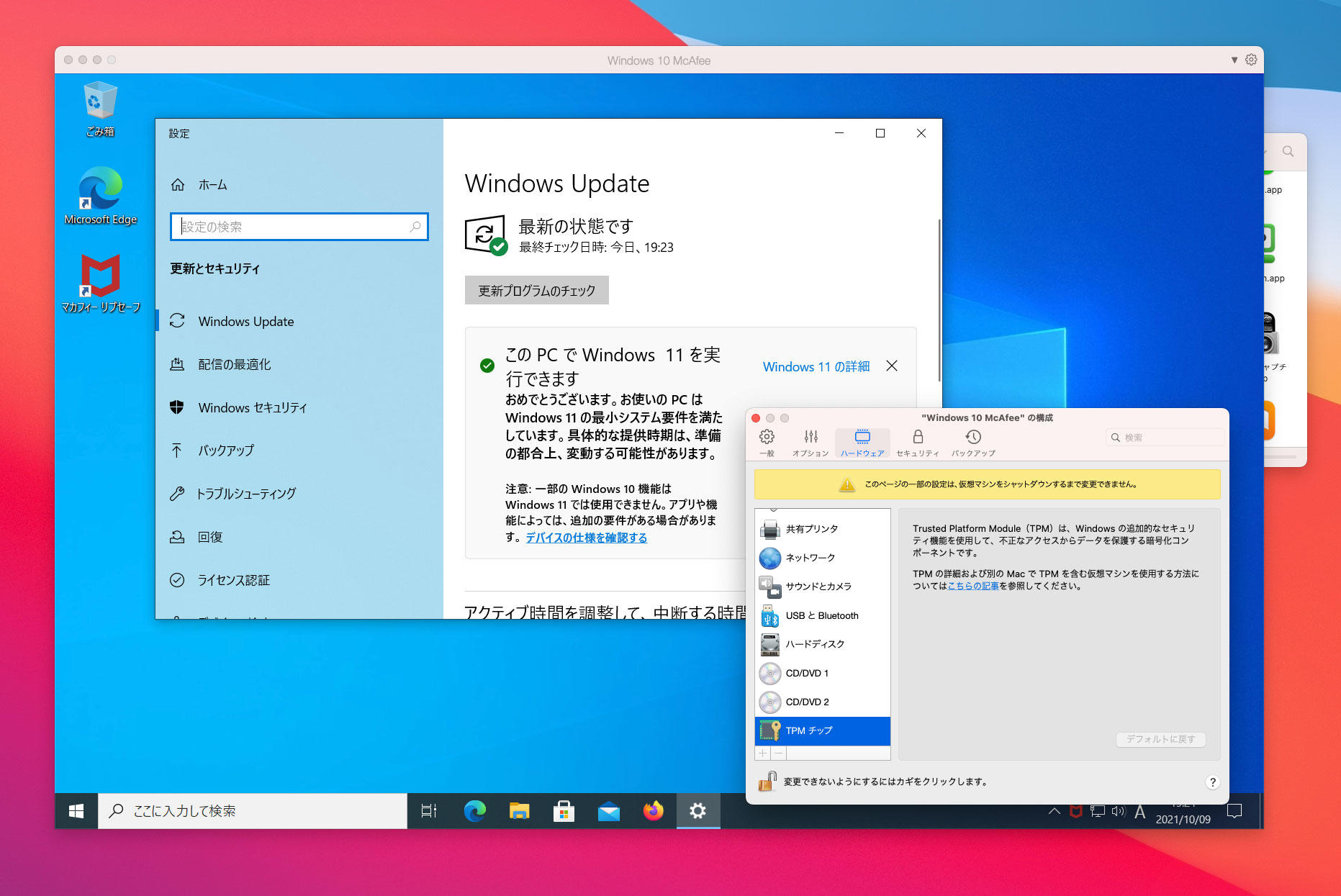This screenshot has height=896, width=1341.
Task: Open the セキュリティ section in Parallels configuration
Action: click(x=917, y=442)
